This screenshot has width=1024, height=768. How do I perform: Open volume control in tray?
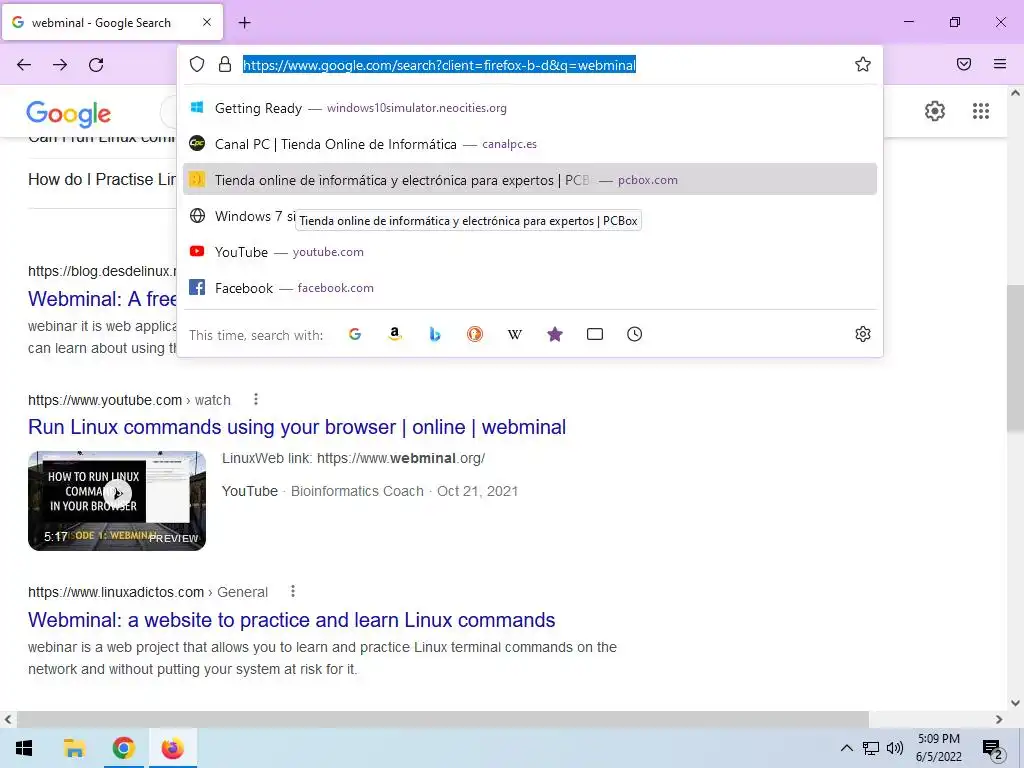point(895,748)
